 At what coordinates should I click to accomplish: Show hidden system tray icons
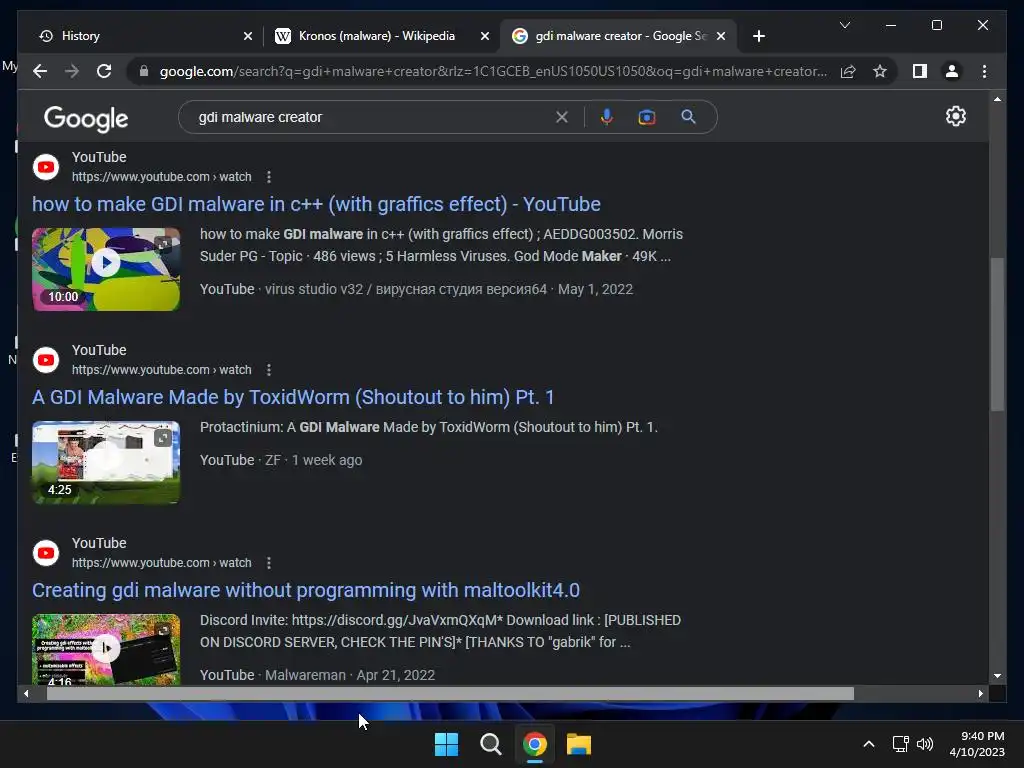pos(869,744)
